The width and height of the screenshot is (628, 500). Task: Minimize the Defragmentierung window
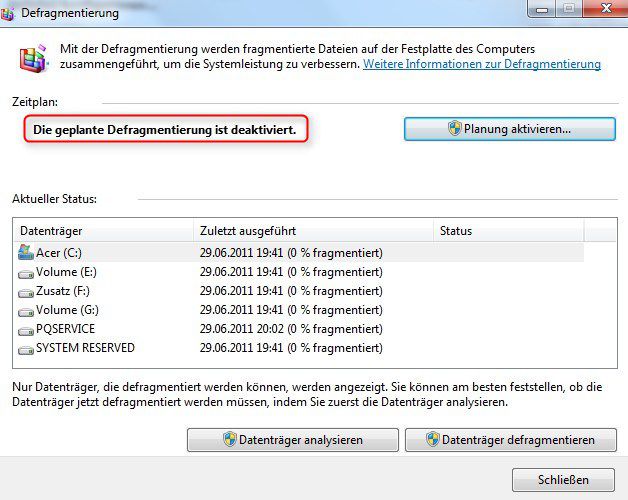click(541, 9)
